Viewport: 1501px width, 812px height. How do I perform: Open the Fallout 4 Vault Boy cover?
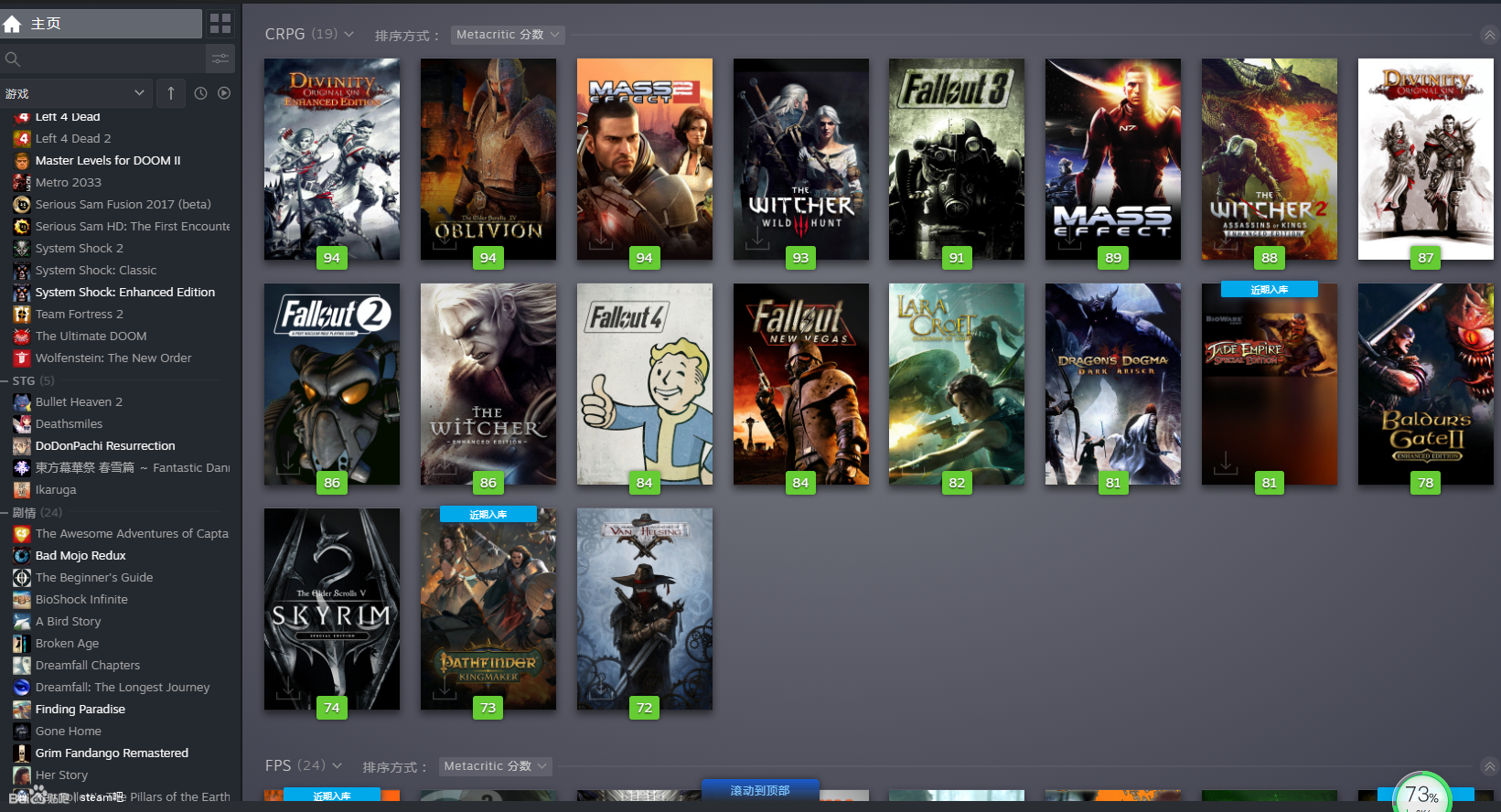(645, 384)
